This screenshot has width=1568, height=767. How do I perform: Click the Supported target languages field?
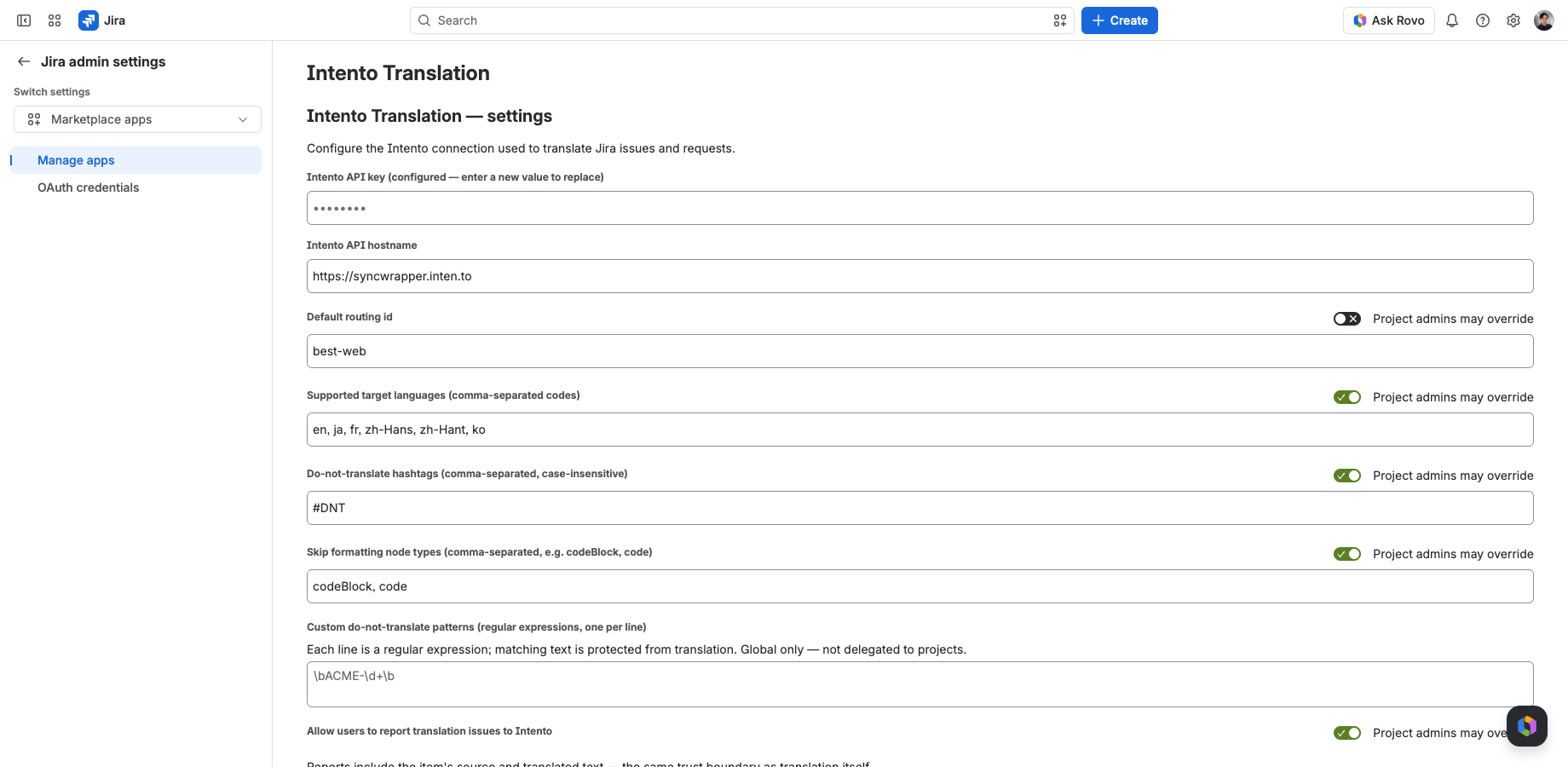coord(919,430)
